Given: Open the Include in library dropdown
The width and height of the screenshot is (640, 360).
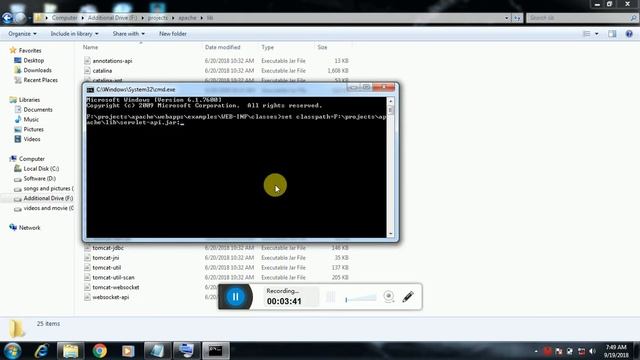Looking at the screenshot, I should click(74, 34).
